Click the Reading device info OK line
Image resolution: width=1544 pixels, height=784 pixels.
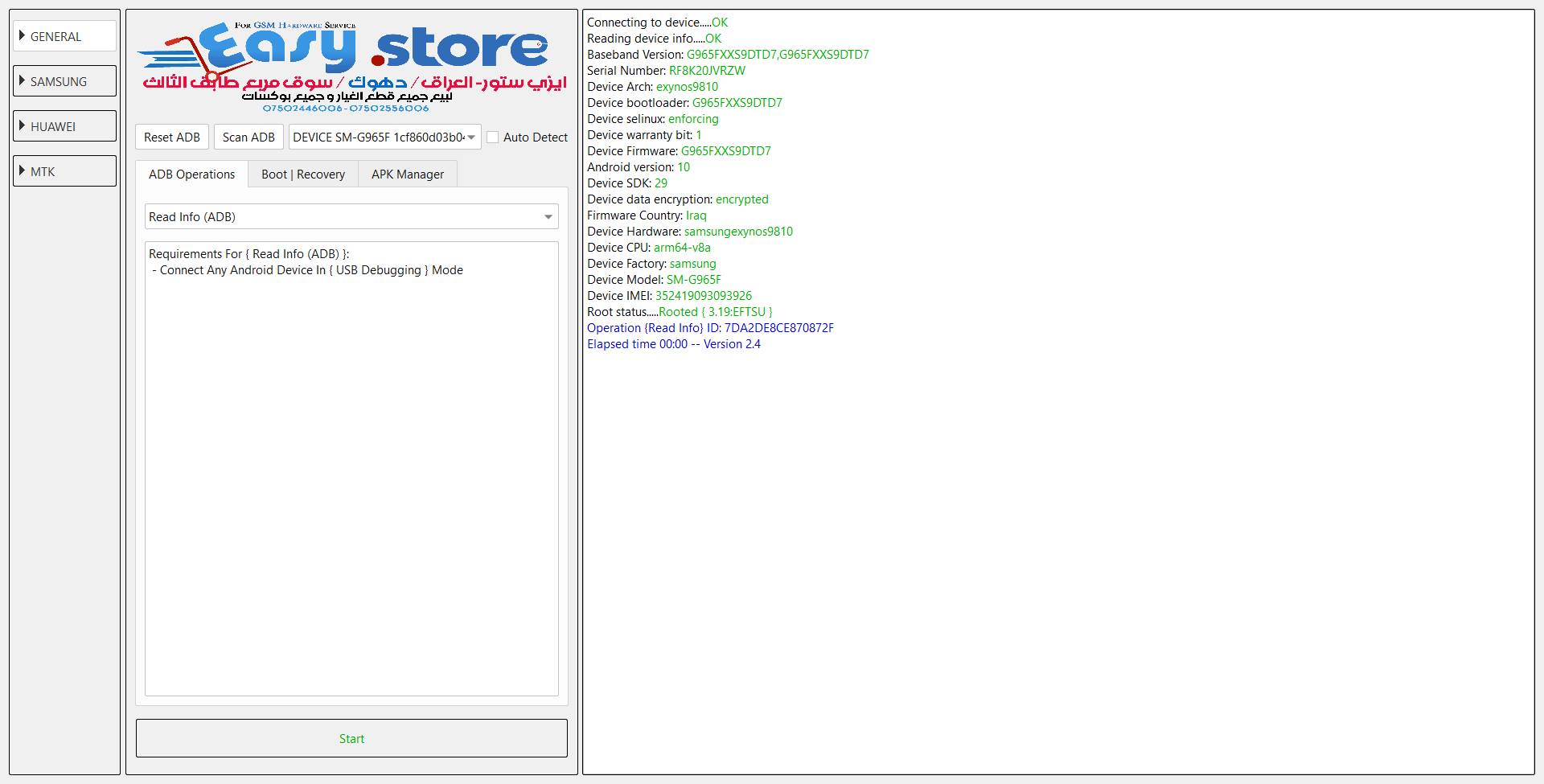click(654, 39)
